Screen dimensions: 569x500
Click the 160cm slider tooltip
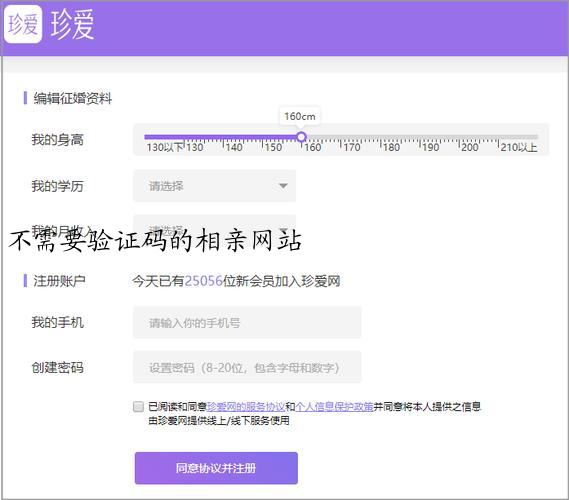click(x=300, y=116)
